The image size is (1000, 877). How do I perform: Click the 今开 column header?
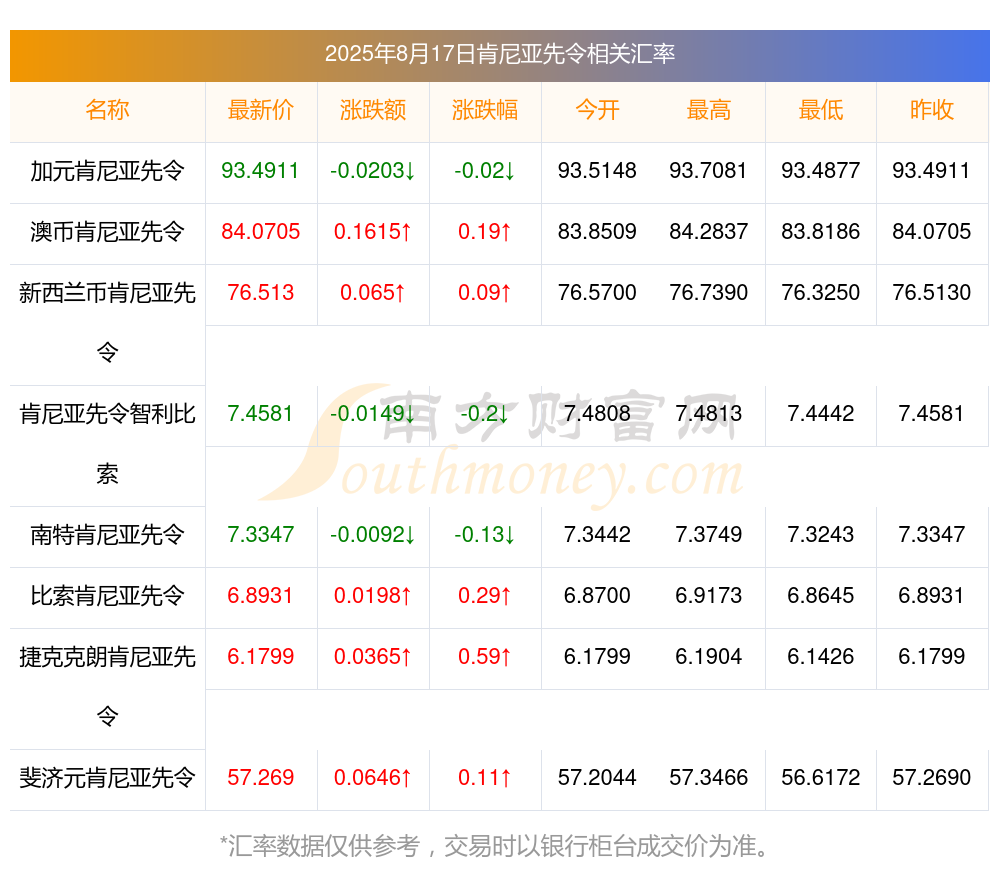597,110
